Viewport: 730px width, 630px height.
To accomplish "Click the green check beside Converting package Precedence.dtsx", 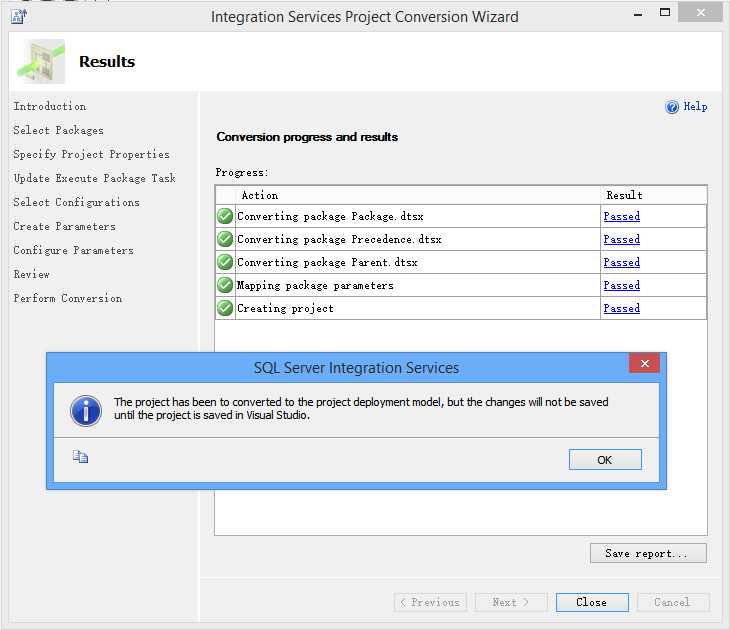I will click(x=225, y=239).
